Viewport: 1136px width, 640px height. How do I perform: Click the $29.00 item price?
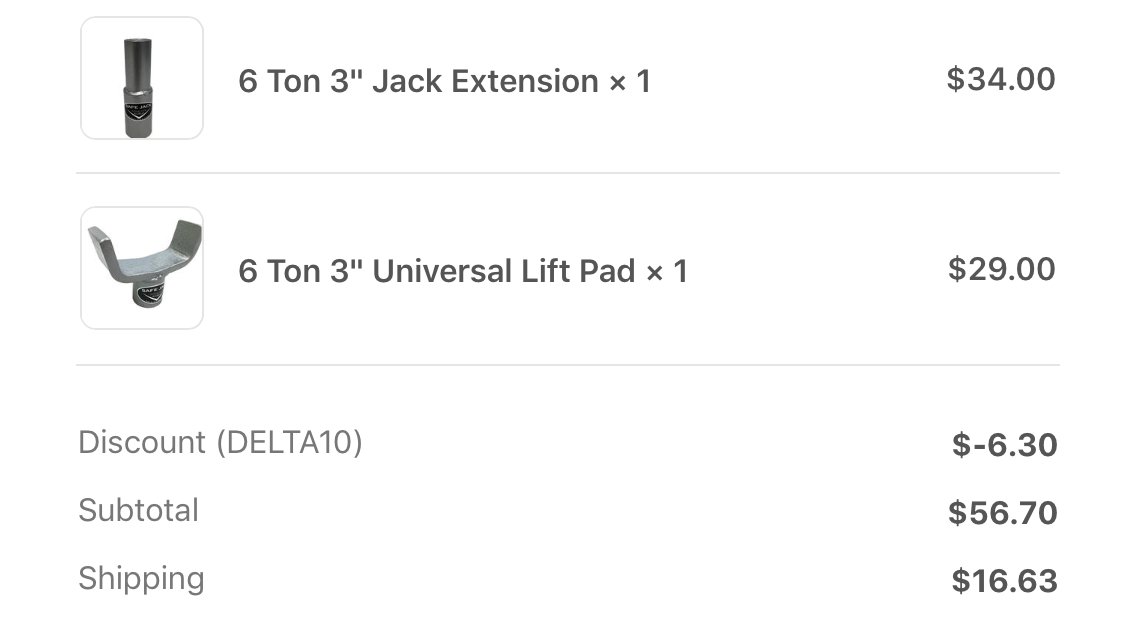click(x=1002, y=269)
